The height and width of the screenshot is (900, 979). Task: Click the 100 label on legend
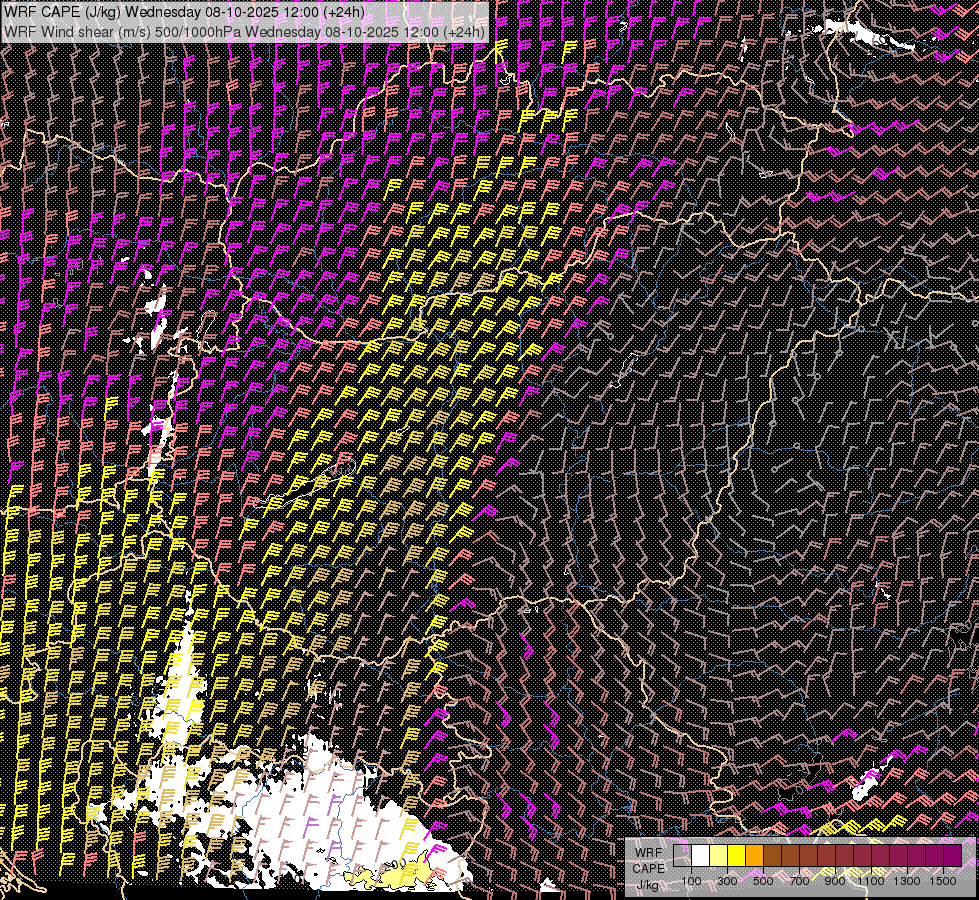691,881
